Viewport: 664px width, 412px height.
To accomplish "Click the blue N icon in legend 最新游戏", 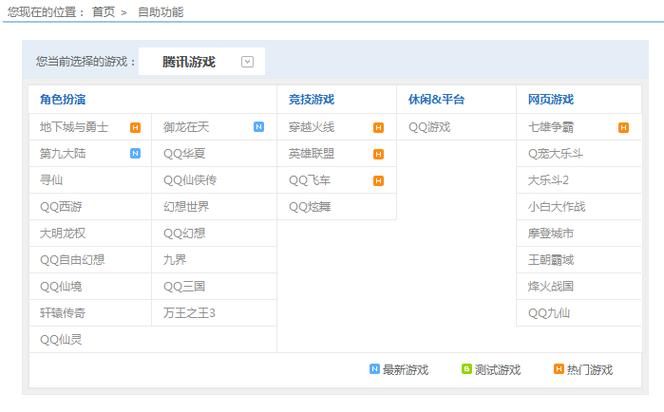I will tap(374, 369).
